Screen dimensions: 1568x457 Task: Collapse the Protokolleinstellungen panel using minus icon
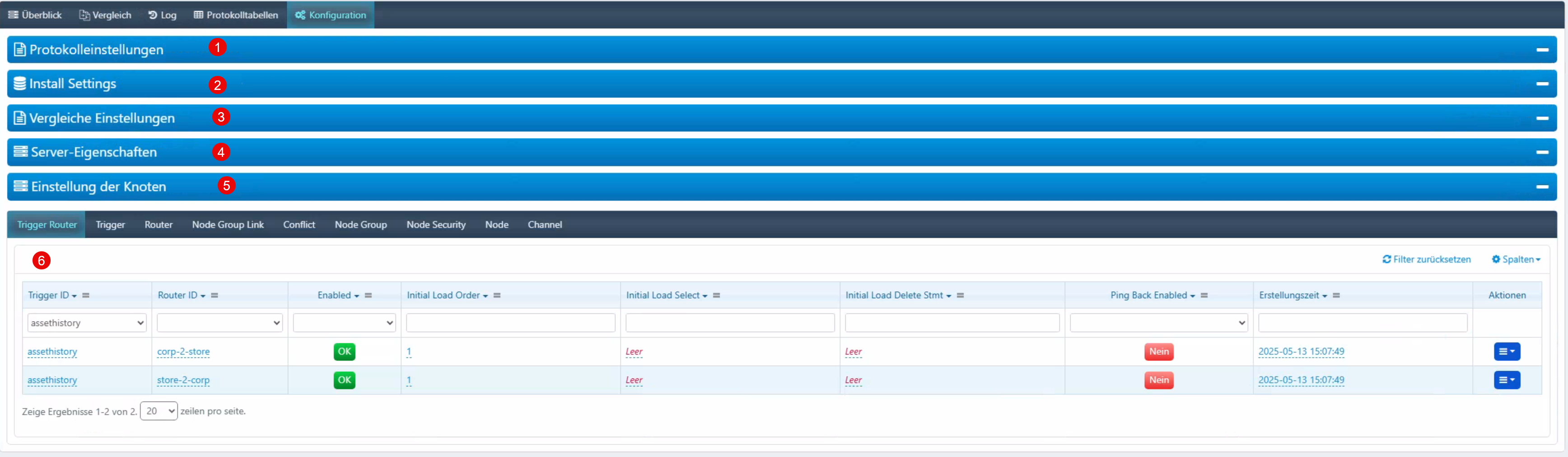coord(1542,49)
